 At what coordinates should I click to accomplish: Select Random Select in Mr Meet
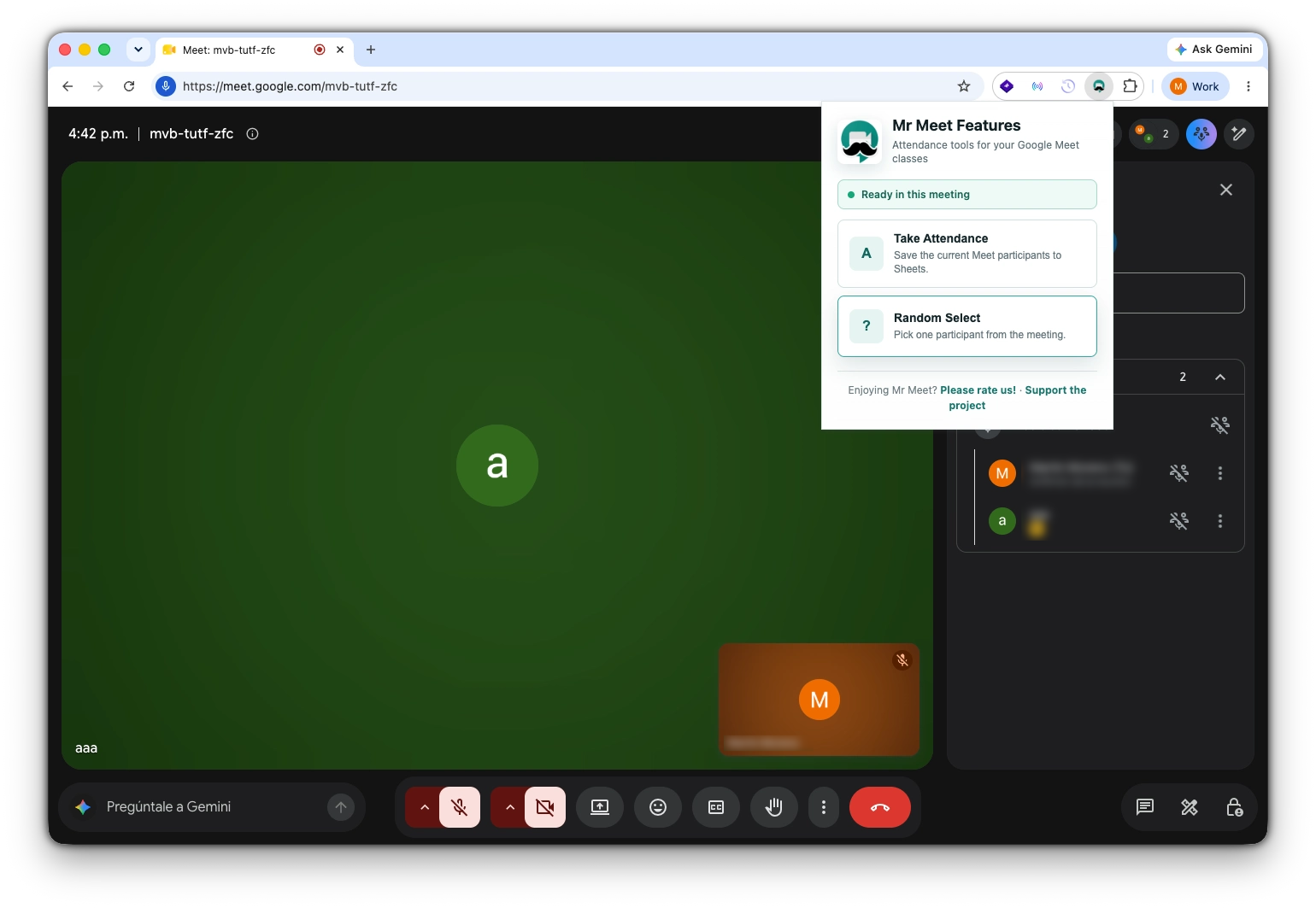pos(967,326)
